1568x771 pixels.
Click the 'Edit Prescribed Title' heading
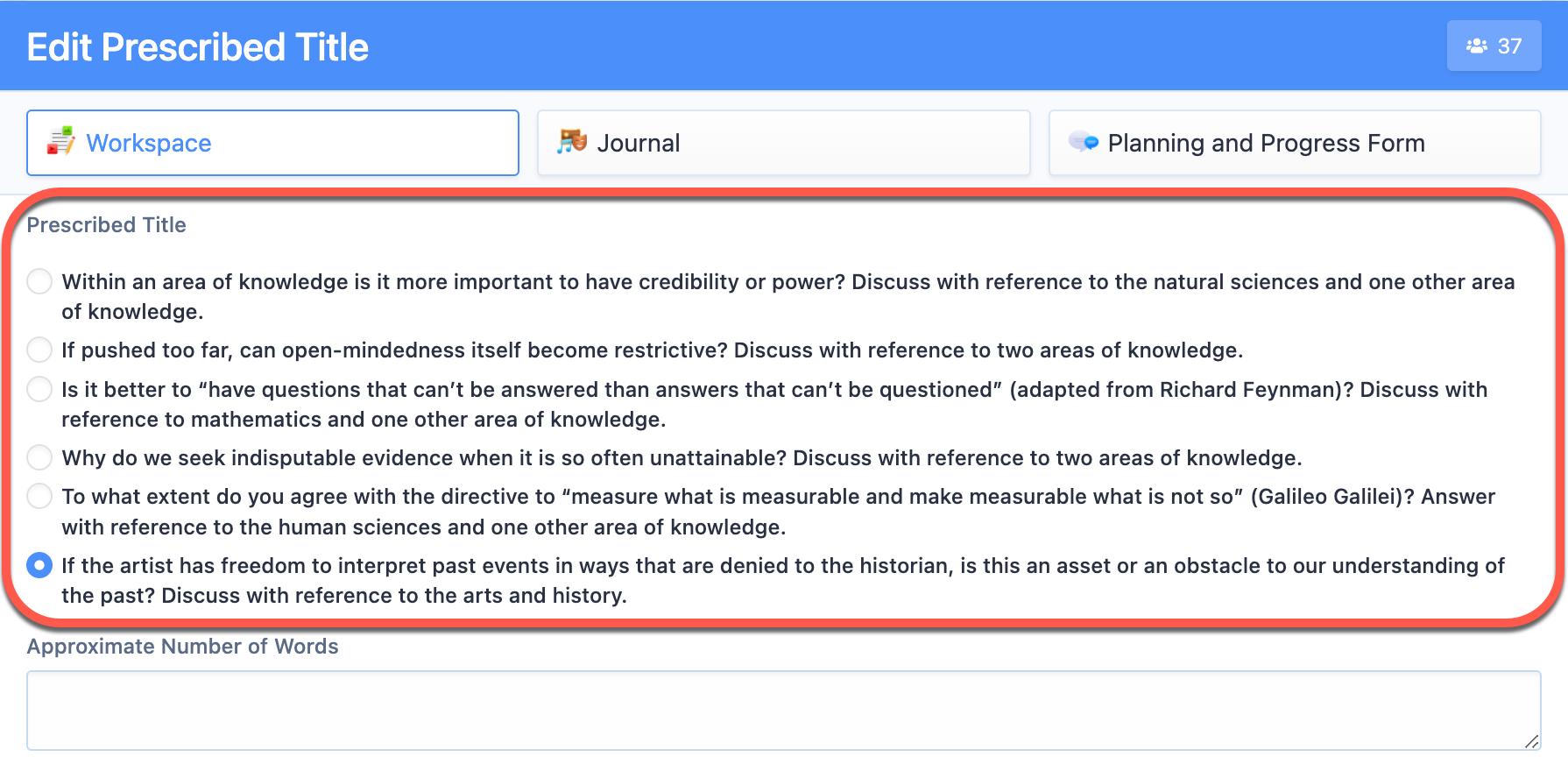click(x=198, y=47)
